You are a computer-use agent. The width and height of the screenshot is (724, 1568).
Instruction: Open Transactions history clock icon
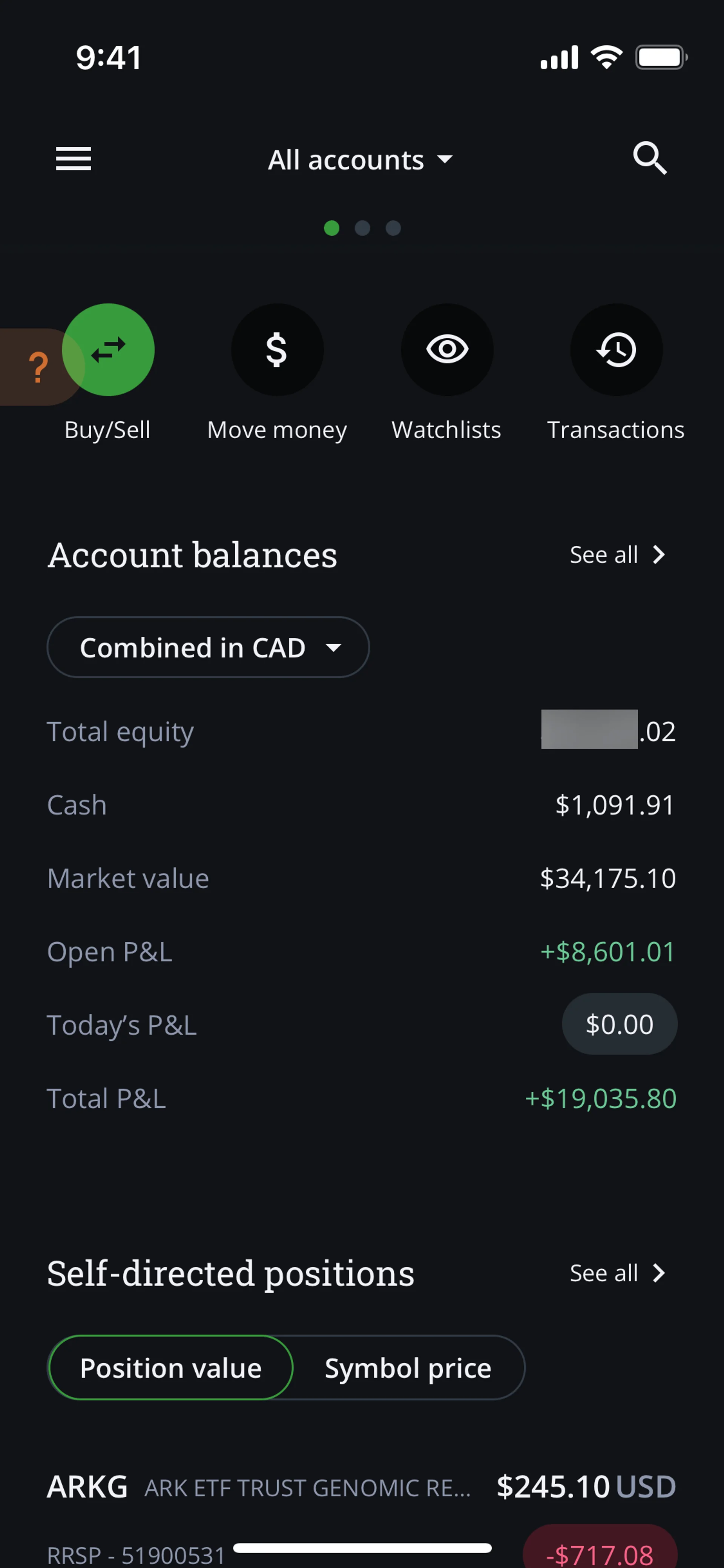tap(616, 350)
